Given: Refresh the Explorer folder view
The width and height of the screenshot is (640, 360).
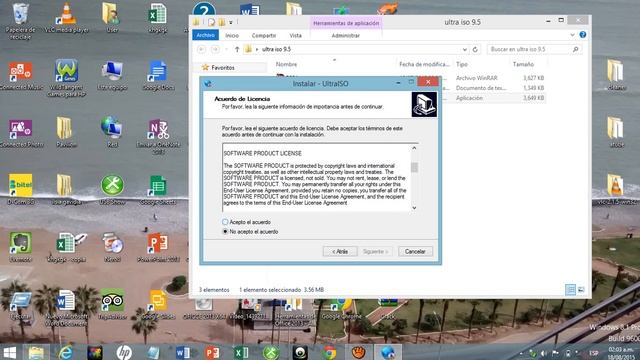Looking at the screenshot, I should (475, 49).
